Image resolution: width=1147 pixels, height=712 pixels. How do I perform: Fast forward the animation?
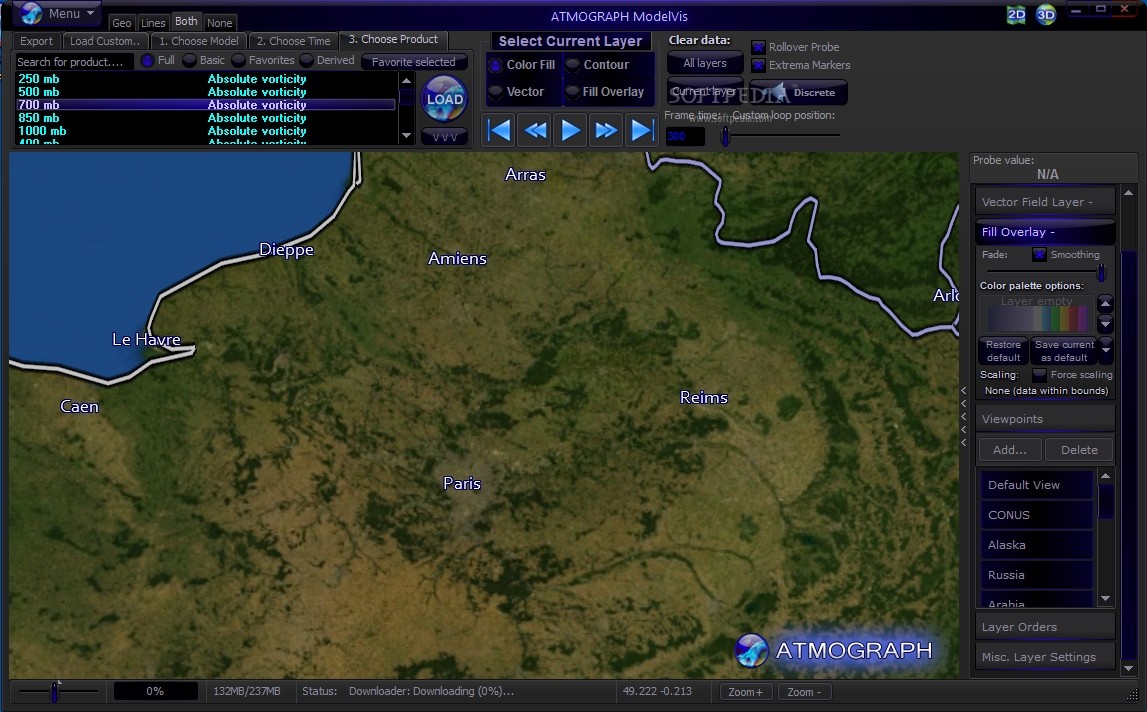click(606, 131)
